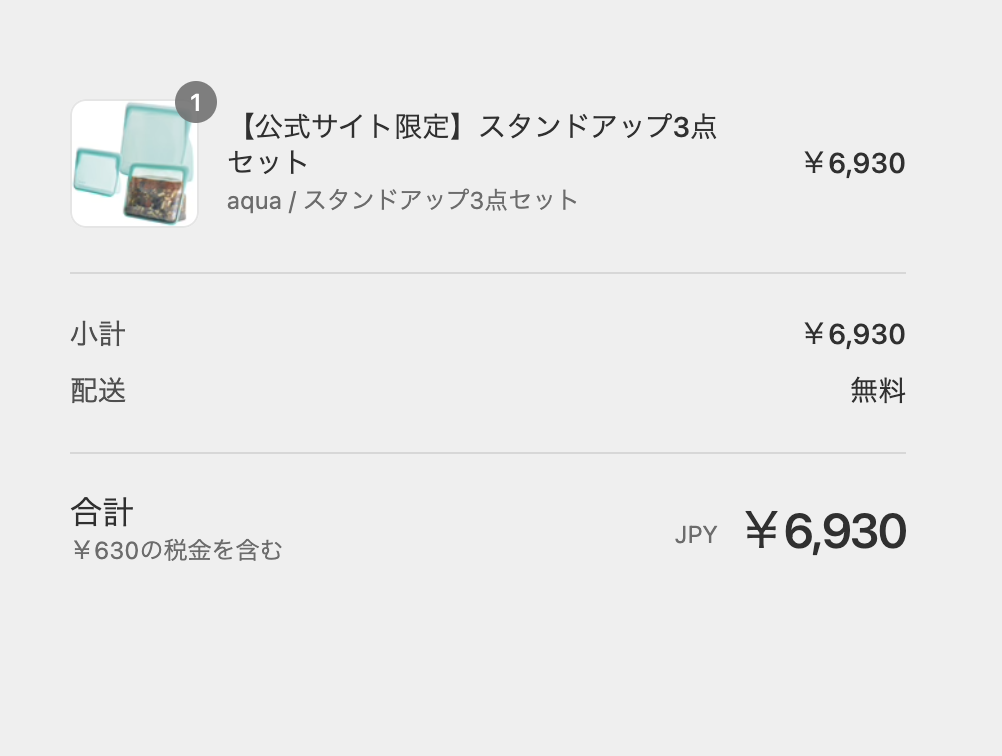1002x756 pixels.
Task: Click the large total amount ￥6,930
Action: point(826,531)
